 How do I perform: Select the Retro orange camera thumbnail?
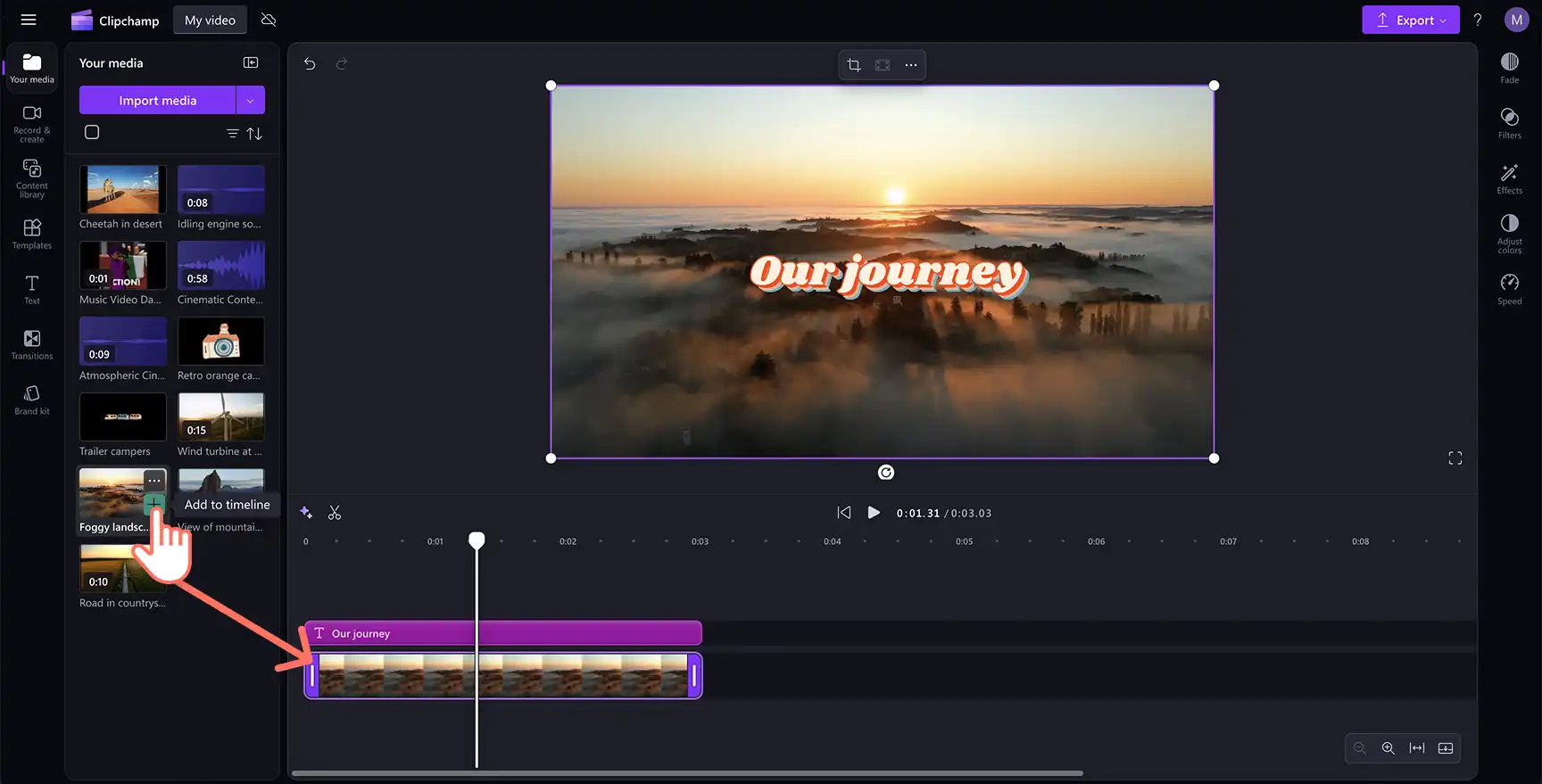point(221,341)
